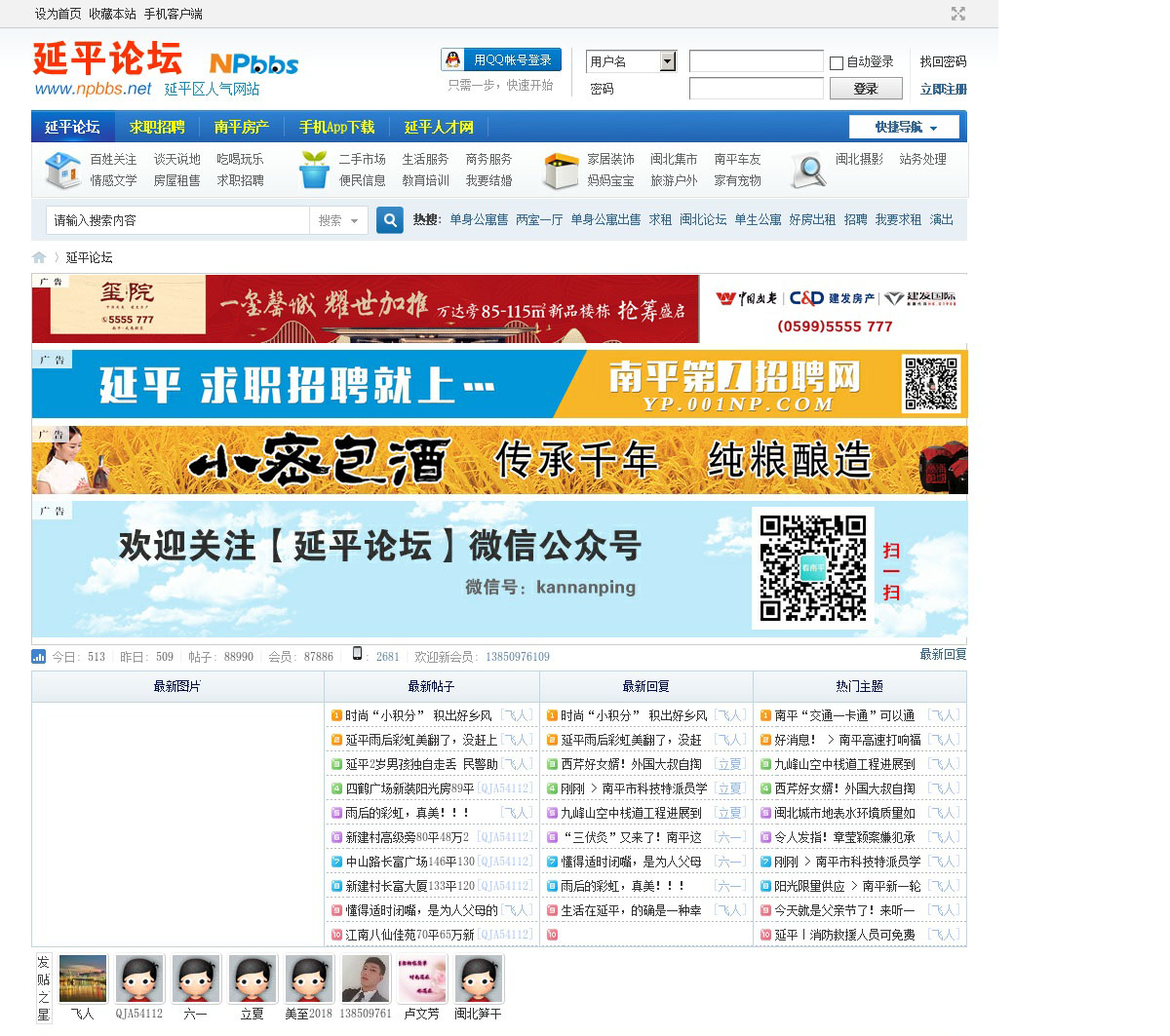Click the blue search magnifier button
The height and width of the screenshot is (1036, 1170).
click(x=390, y=220)
